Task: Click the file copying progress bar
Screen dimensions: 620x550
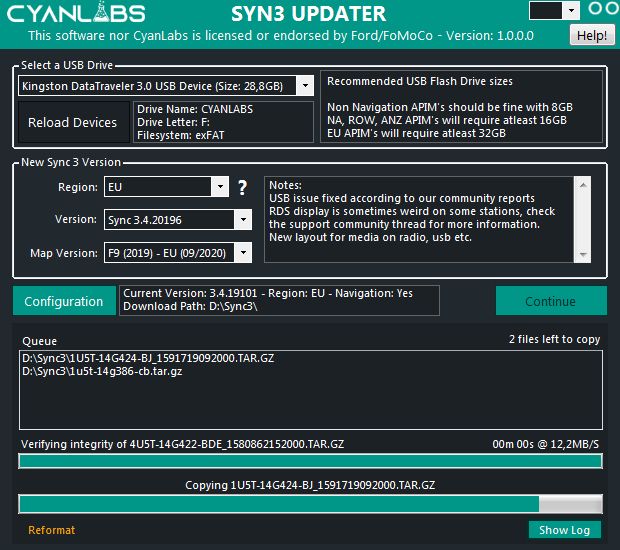Action: (x=310, y=504)
